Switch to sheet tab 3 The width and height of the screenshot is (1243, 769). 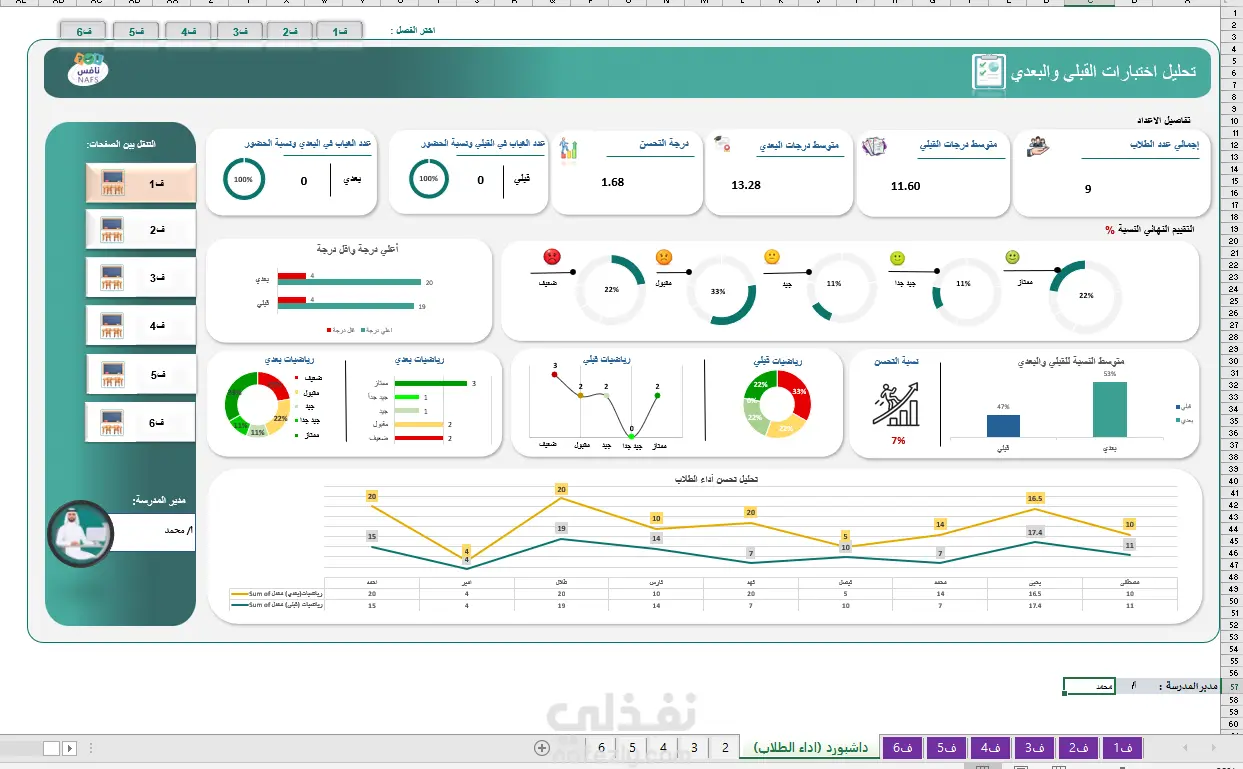click(694, 748)
